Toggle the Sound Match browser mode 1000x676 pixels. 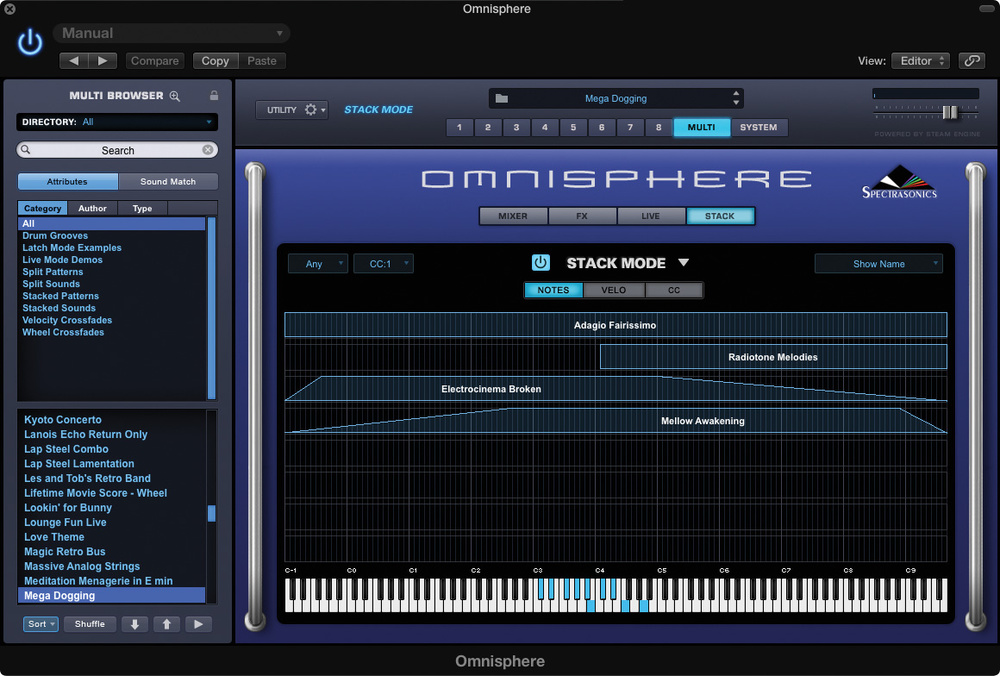[x=168, y=182]
